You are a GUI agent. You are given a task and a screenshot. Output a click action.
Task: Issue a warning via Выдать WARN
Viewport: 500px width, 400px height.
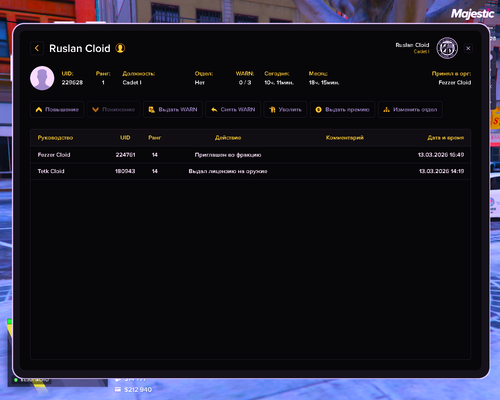pos(173,109)
